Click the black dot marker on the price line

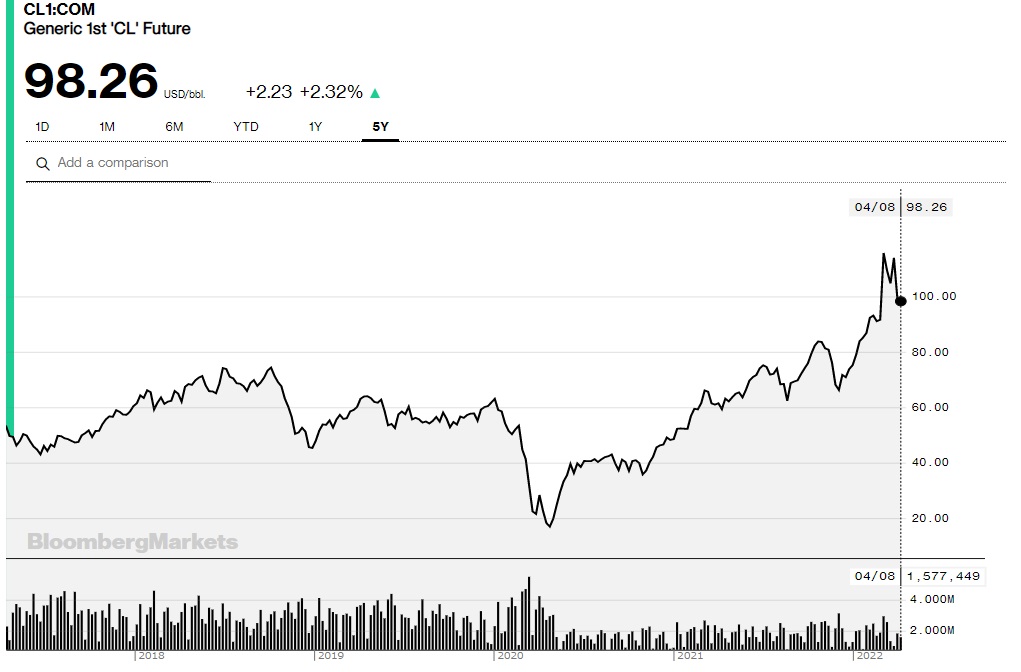(900, 301)
